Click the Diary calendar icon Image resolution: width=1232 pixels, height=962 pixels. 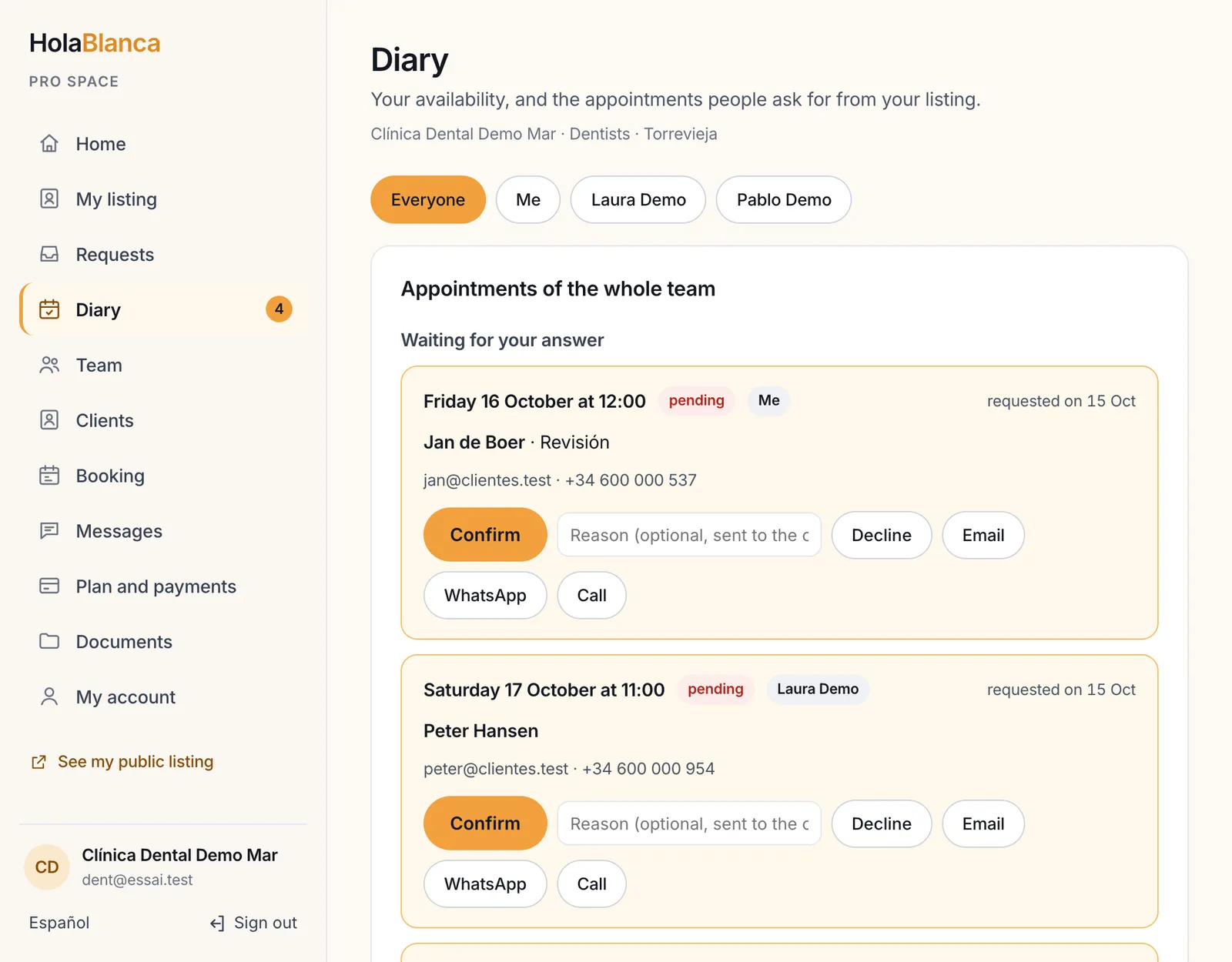(49, 309)
